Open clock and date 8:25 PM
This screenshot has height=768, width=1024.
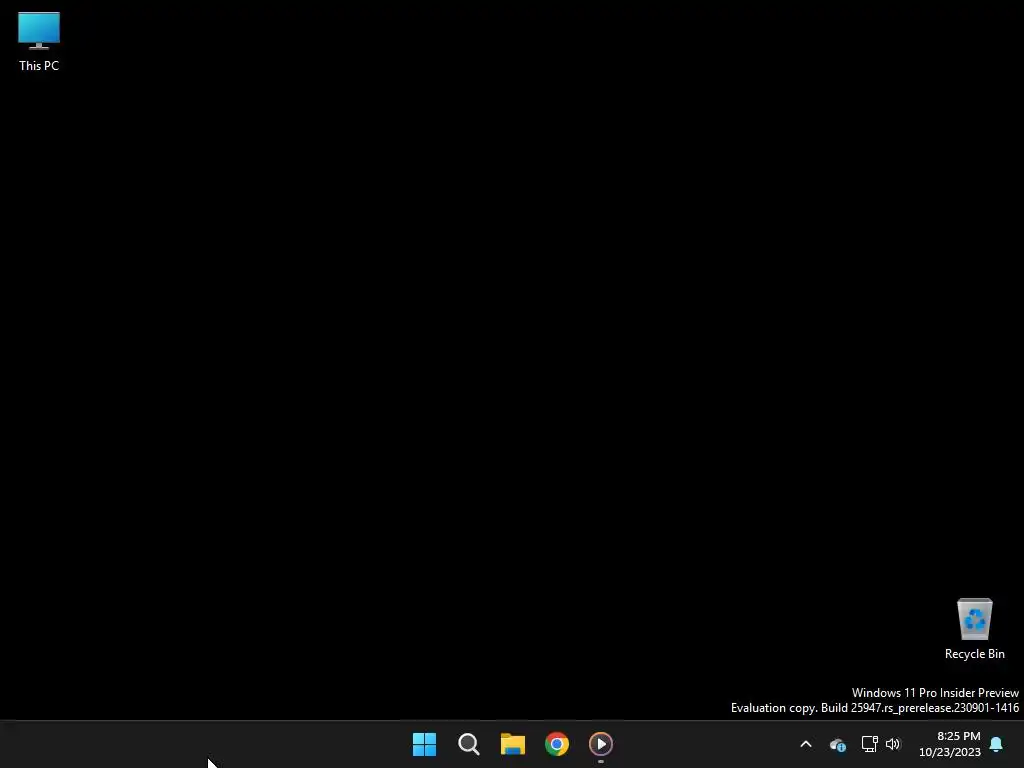click(950, 744)
